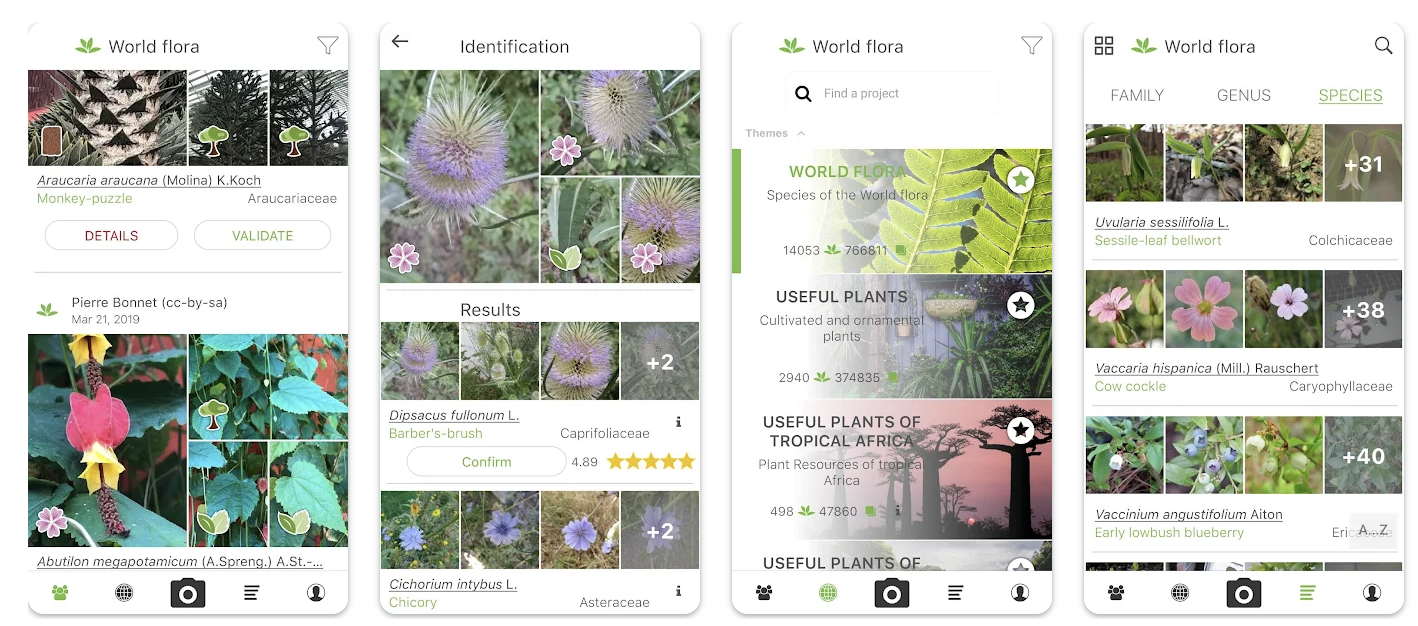Open the filter icon on the Find a project screen
The width and height of the screenshot is (1418, 626).
pyautogui.click(x=1031, y=45)
